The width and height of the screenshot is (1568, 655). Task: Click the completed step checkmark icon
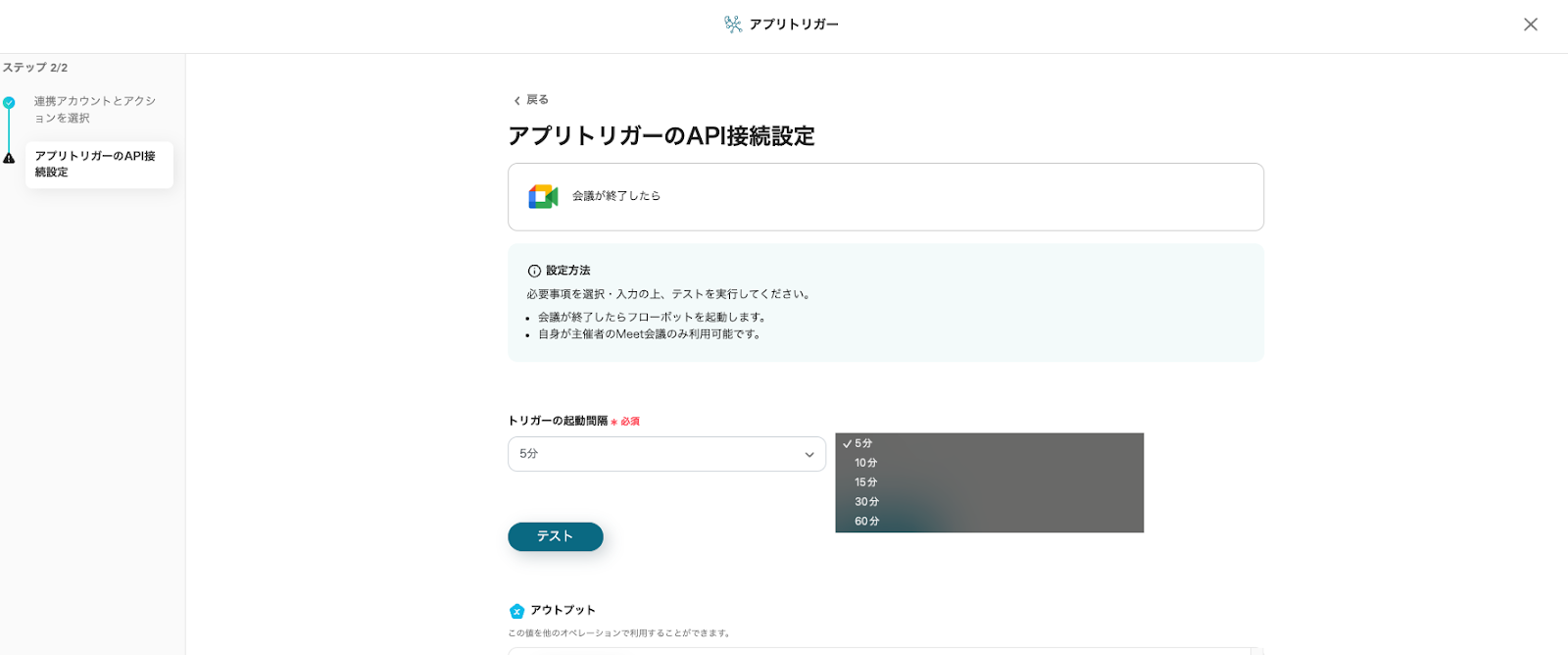pos(9,103)
